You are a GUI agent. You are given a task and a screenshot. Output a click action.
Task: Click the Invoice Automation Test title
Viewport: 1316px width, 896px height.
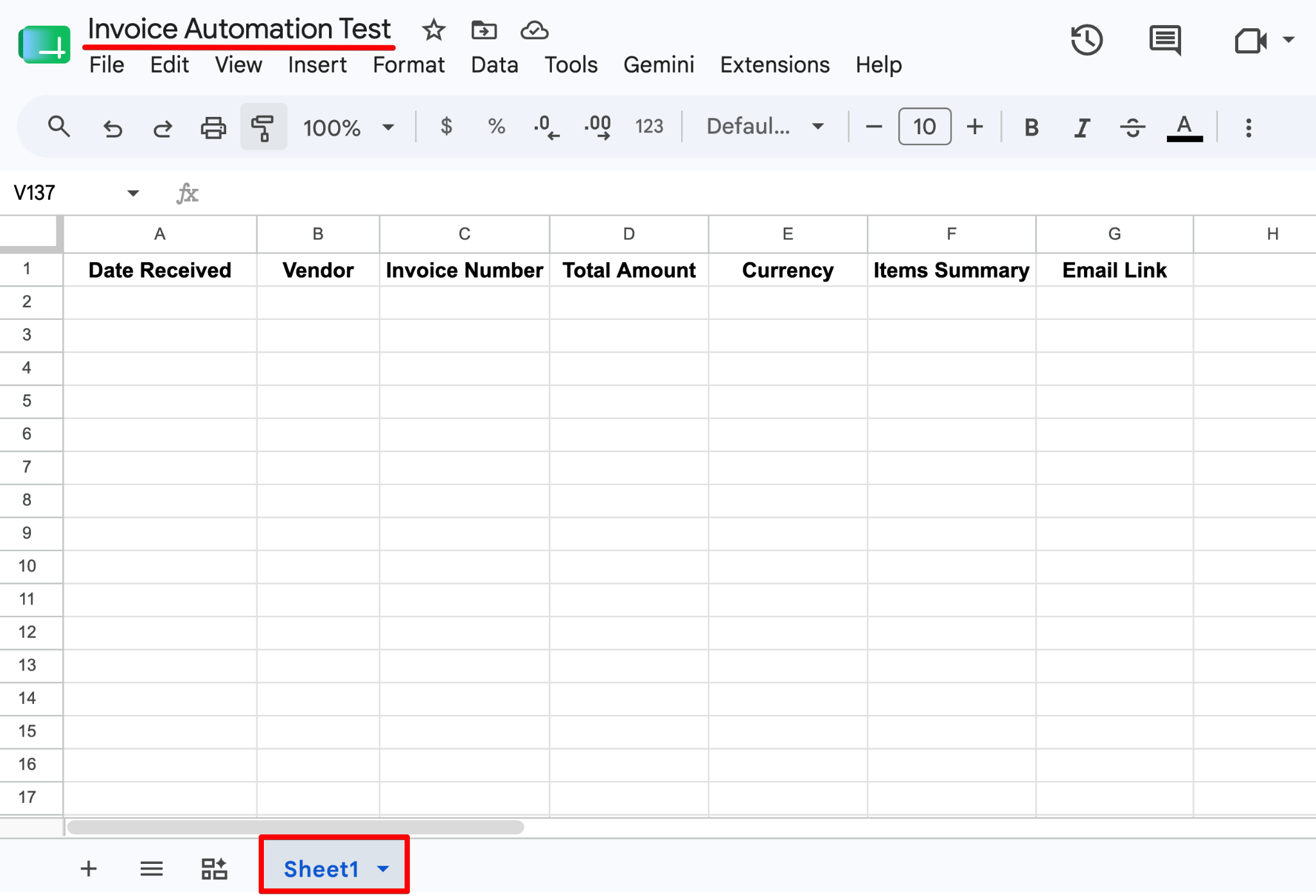click(239, 29)
